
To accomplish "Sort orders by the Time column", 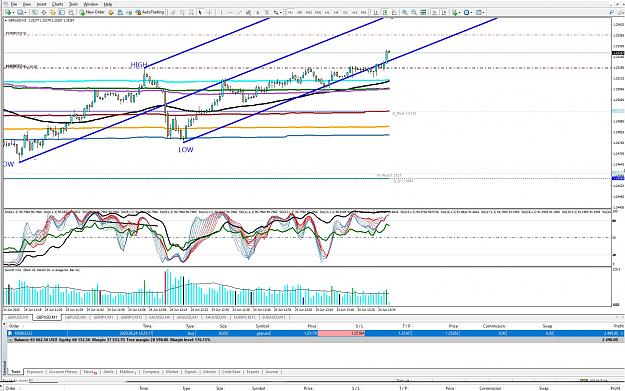I will click(147, 326).
